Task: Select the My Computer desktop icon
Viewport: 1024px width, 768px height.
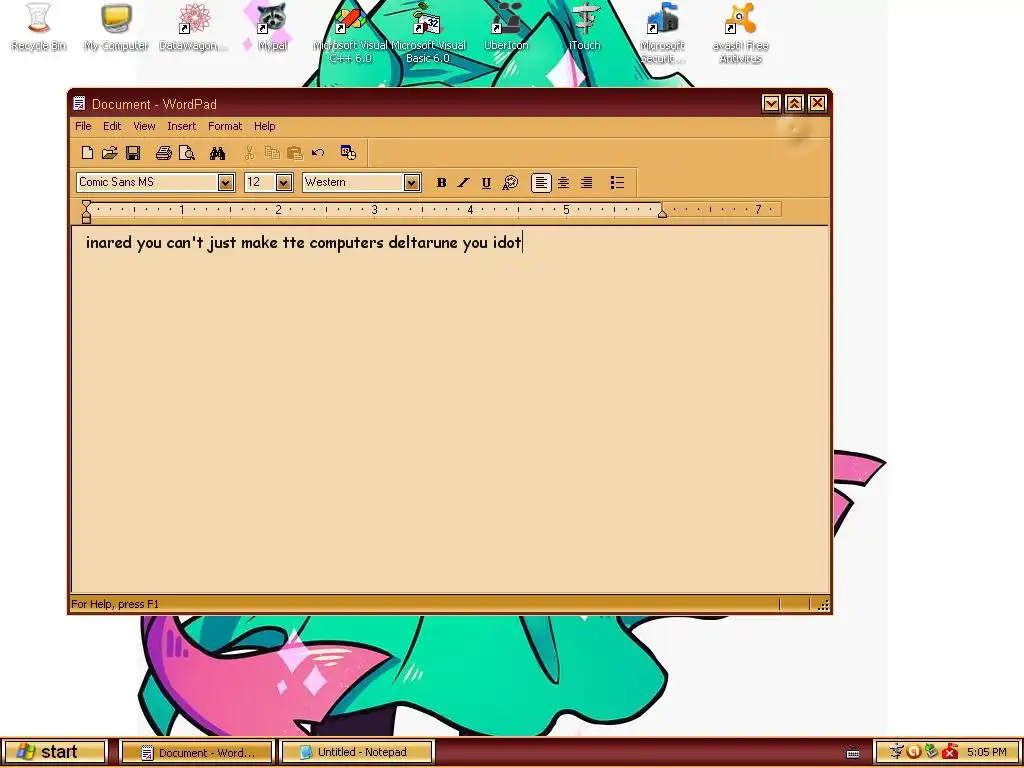Action: (x=116, y=27)
